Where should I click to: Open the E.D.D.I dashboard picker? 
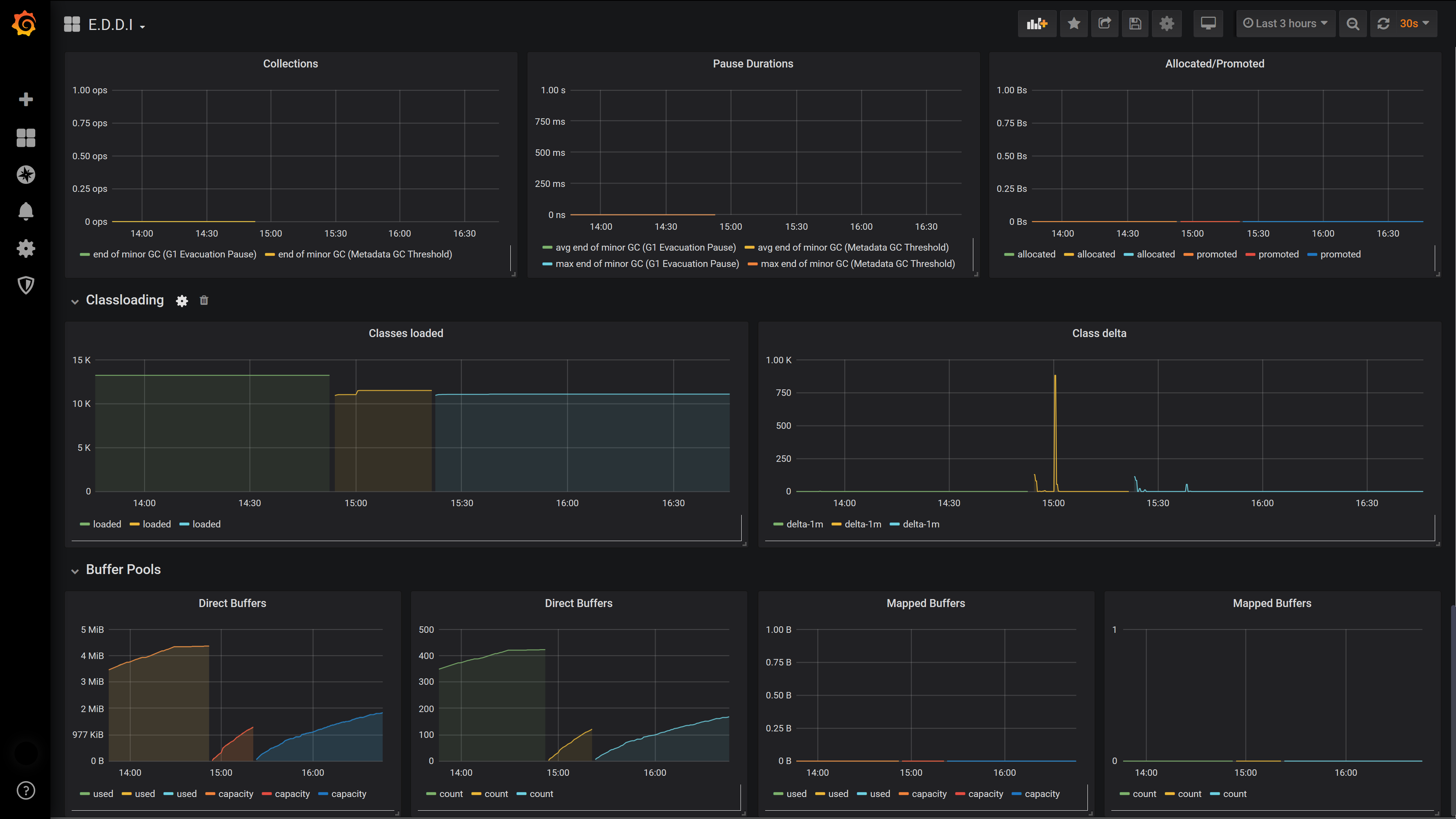[110, 25]
